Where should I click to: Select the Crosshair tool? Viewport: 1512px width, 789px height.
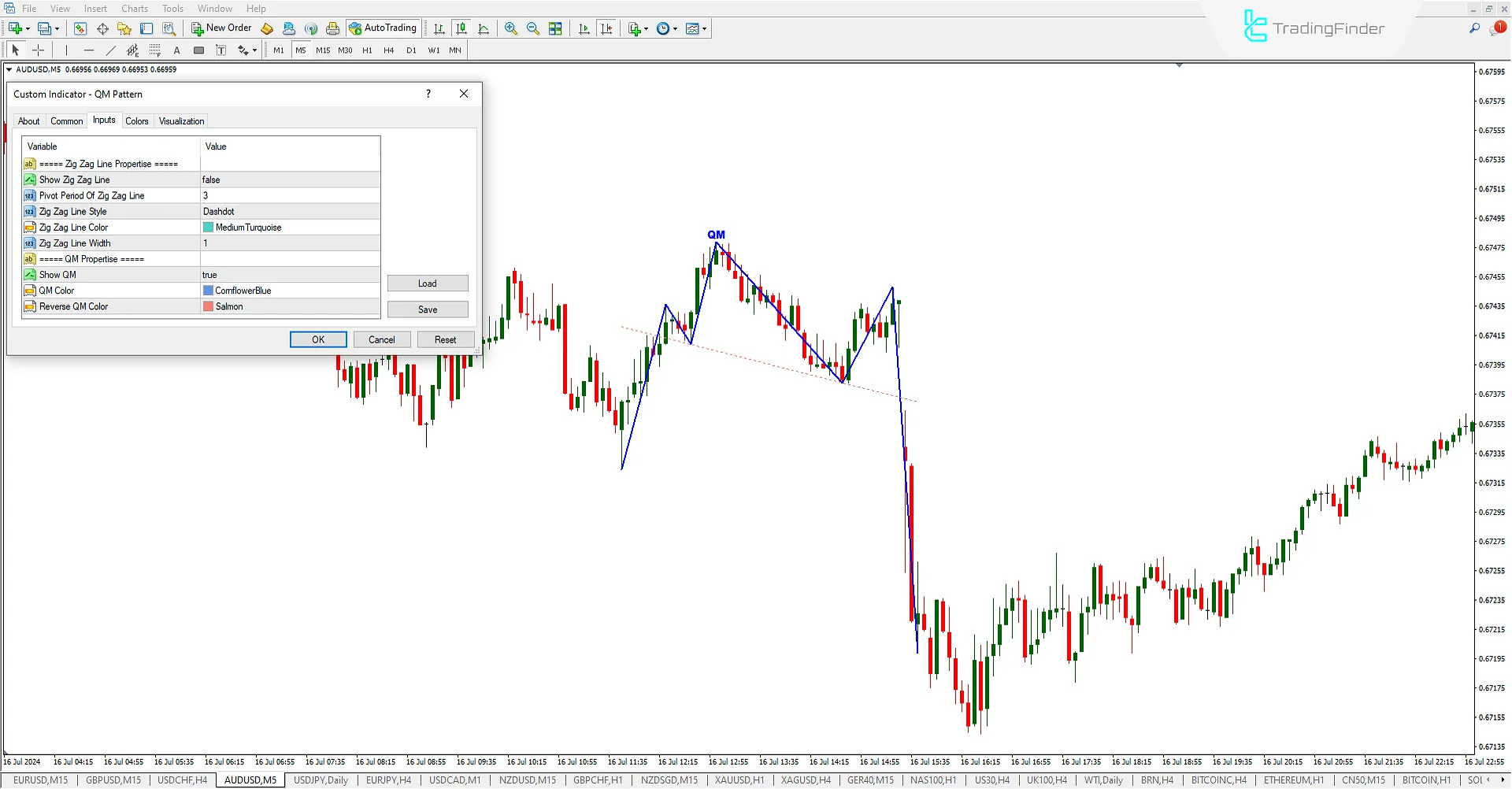(39, 50)
